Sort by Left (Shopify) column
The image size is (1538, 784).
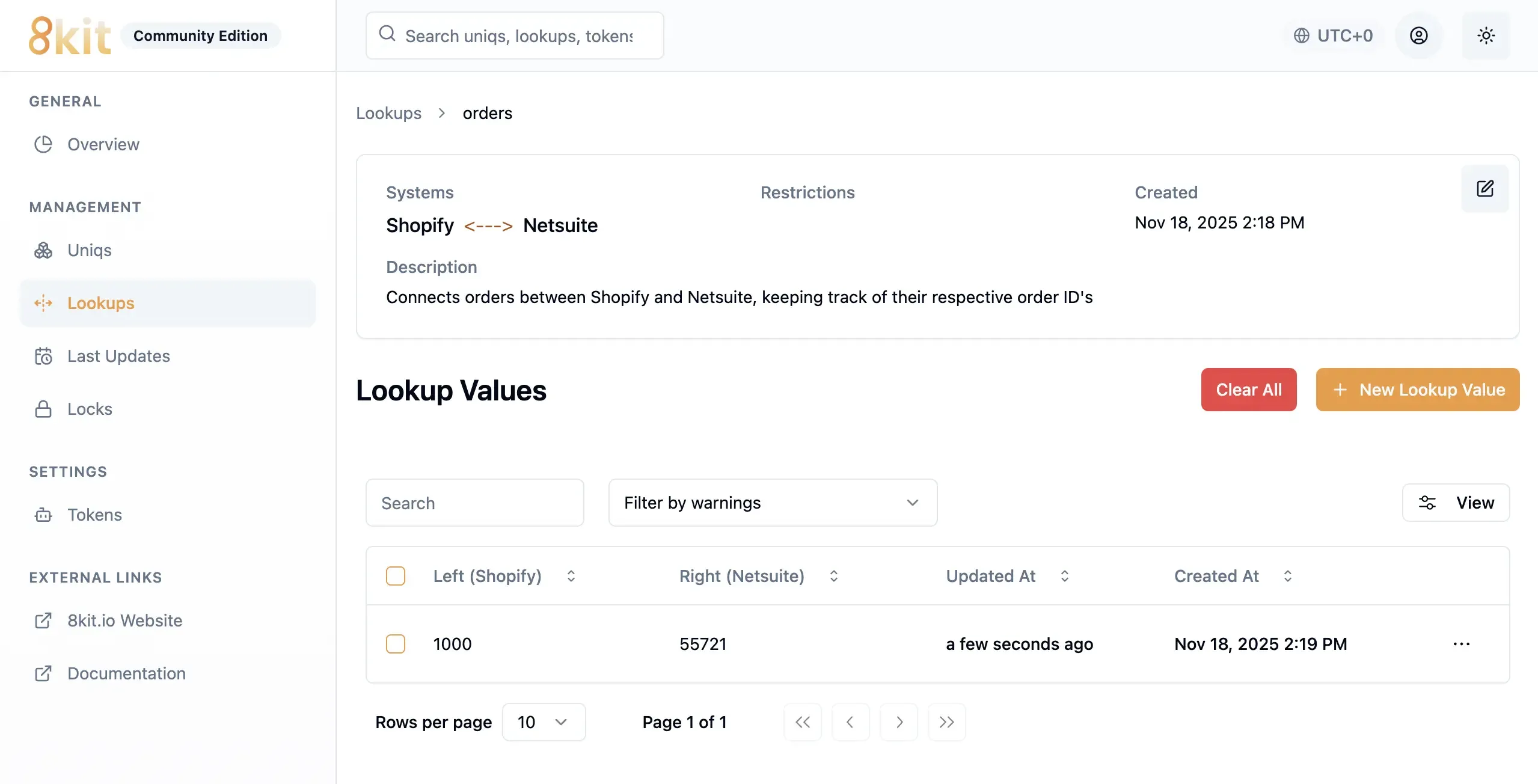[504, 576]
